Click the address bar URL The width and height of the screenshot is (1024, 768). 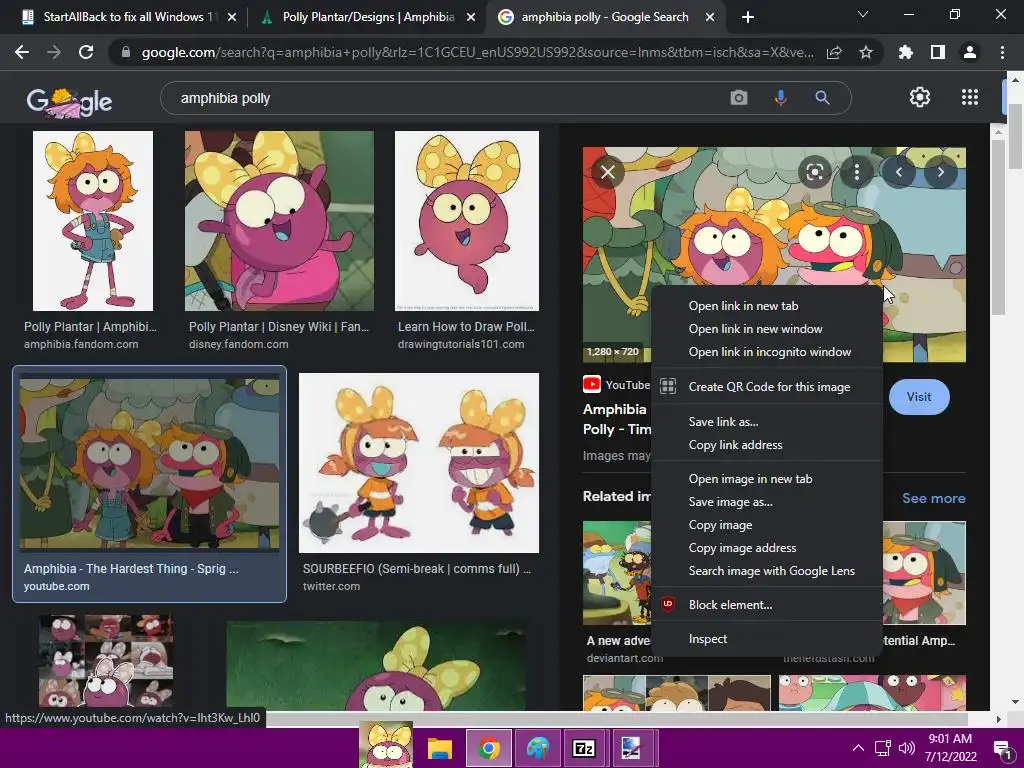(477, 53)
